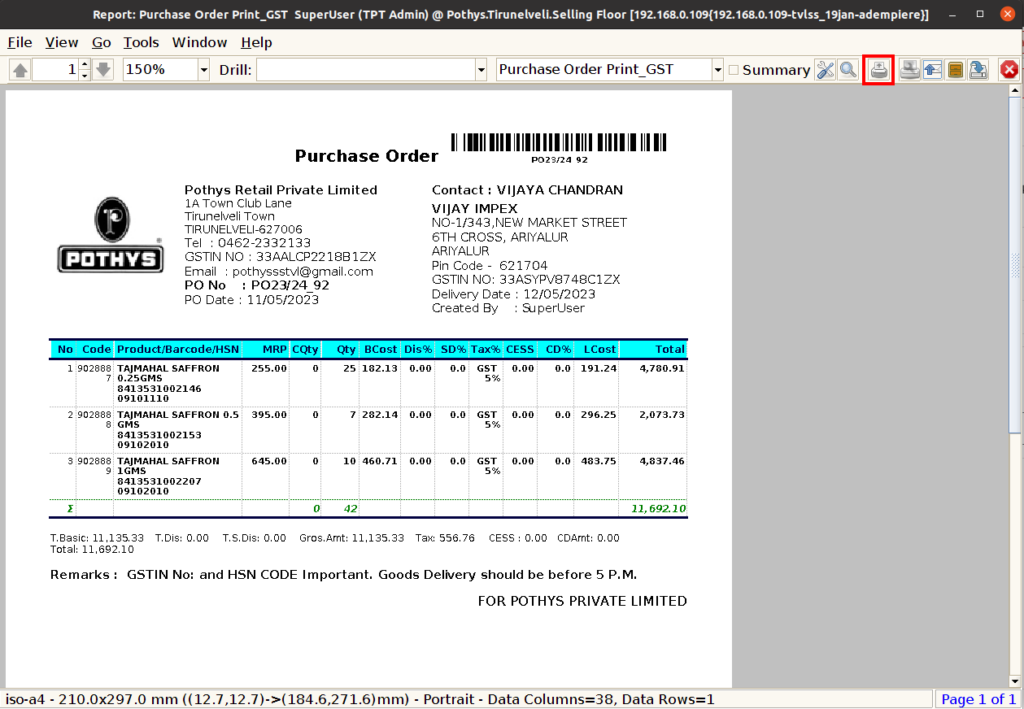Click the Tax: 556.76 summary text
This screenshot has height=709, width=1024.
click(445, 538)
